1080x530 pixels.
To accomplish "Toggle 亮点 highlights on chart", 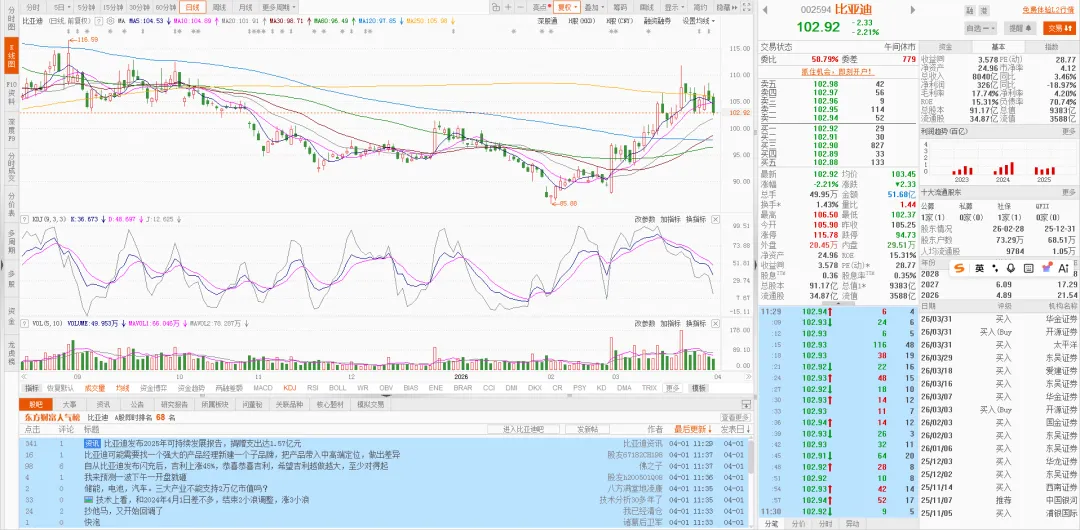I will (x=541, y=7).
